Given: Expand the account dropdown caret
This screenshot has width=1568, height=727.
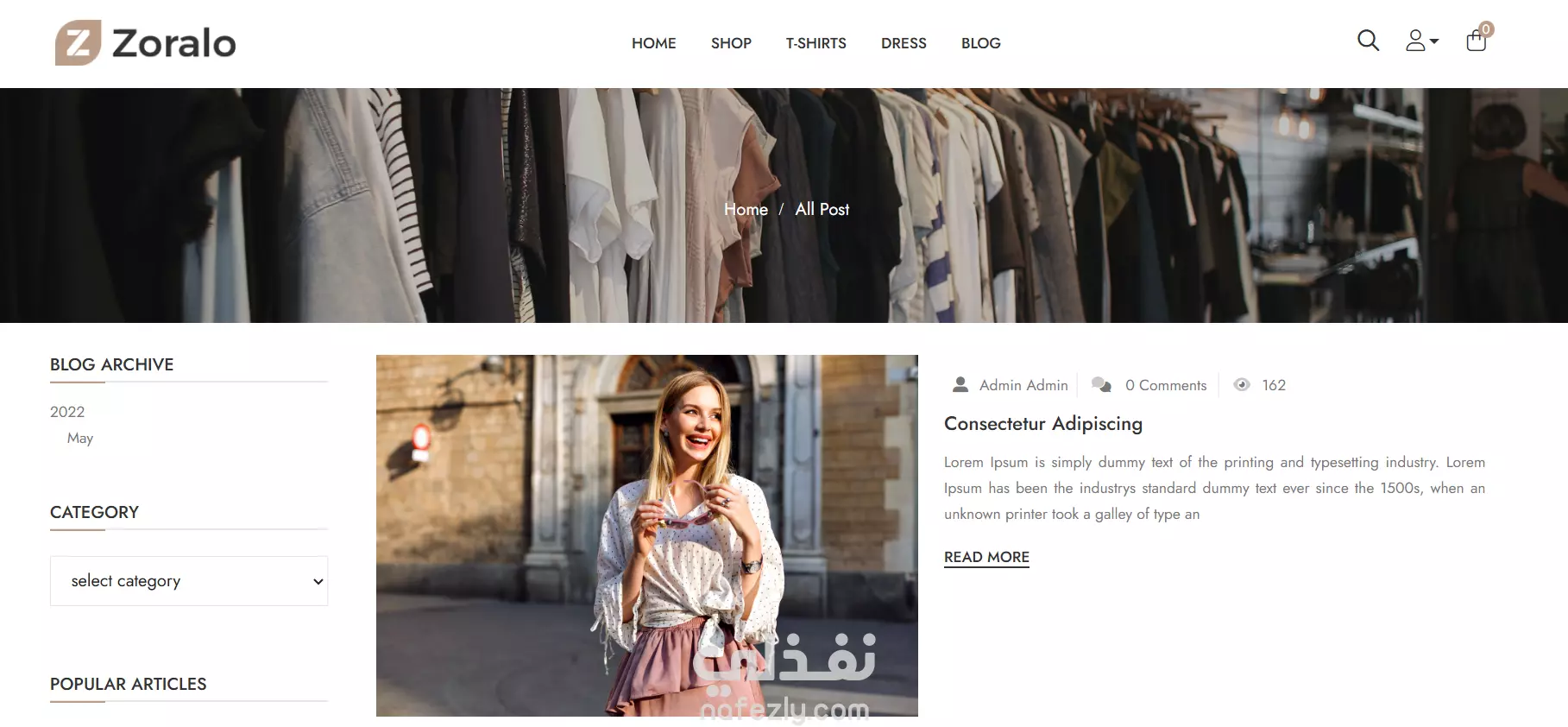Looking at the screenshot, I should [1434, 41].
